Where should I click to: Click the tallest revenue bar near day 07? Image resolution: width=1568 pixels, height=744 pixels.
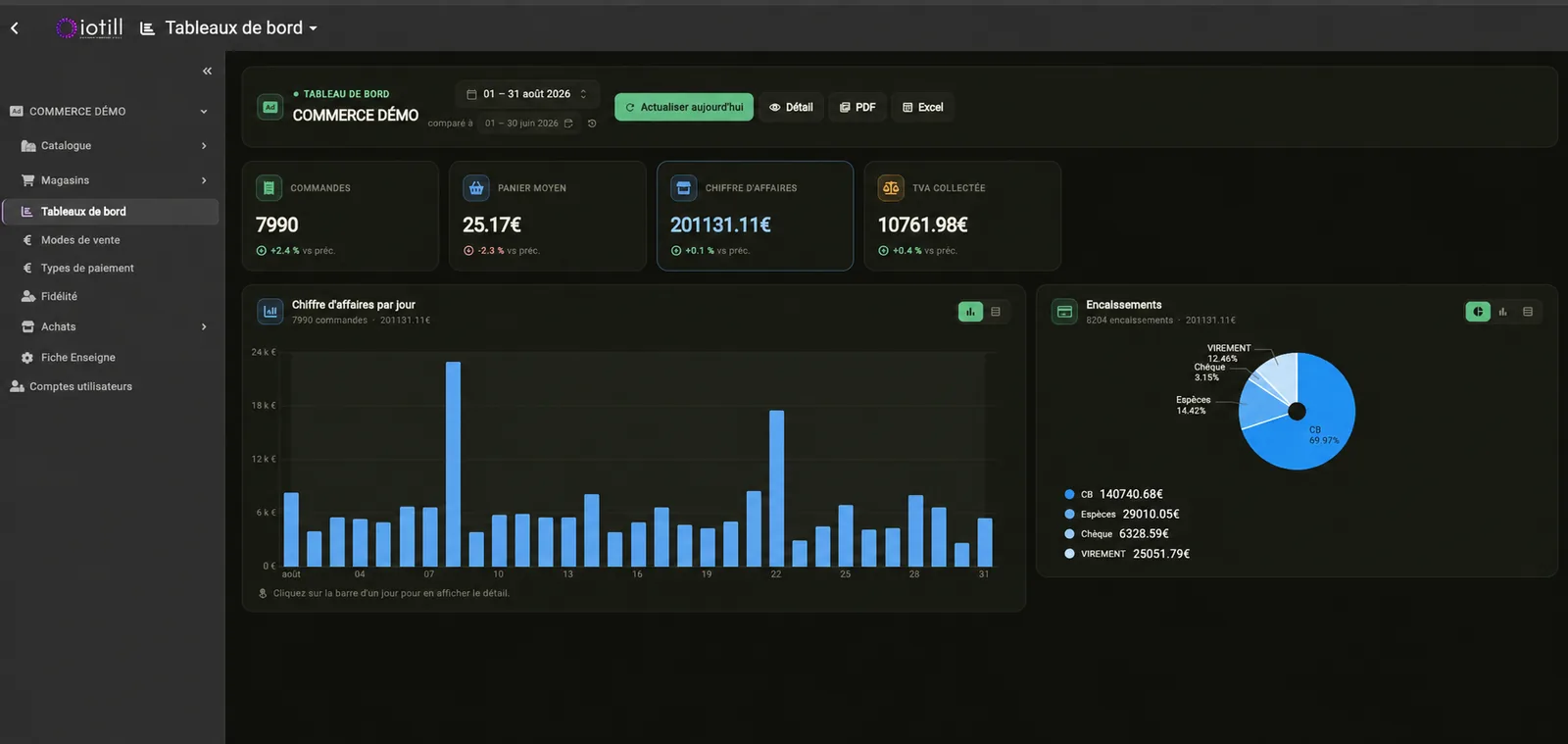(x=453, y=464)
